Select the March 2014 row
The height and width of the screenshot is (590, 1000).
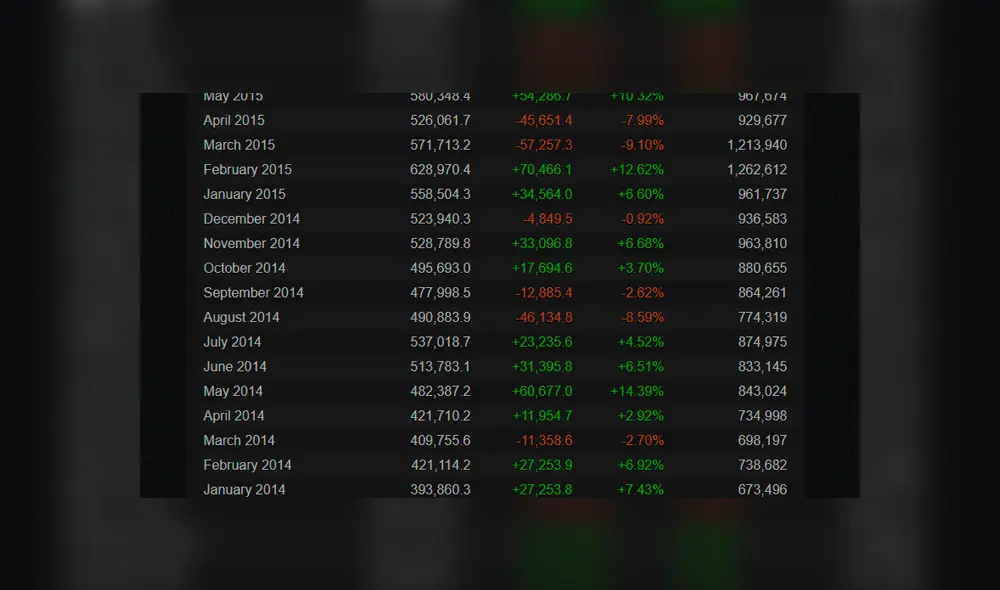click(239, 440)
